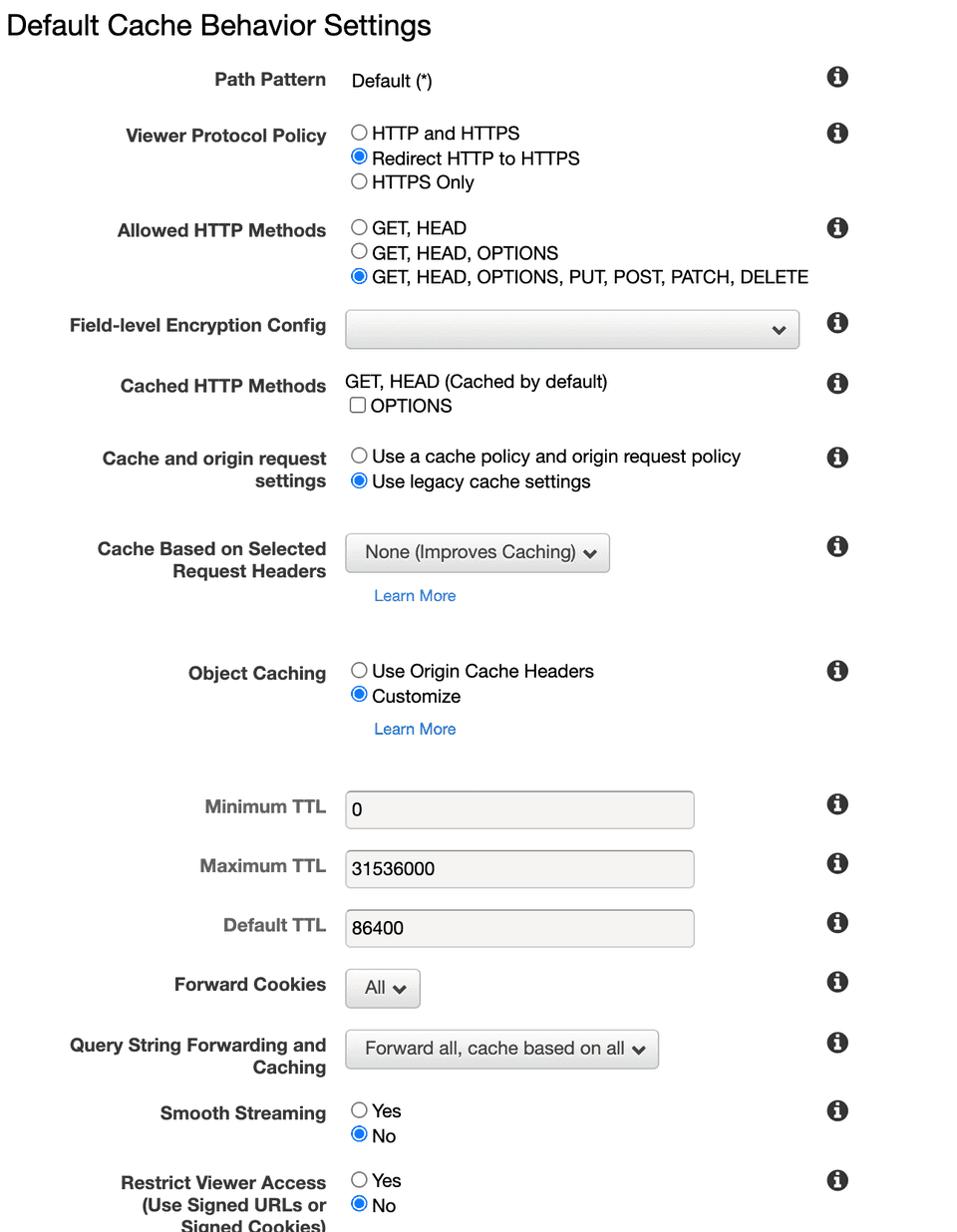Enable OPTIONS cached method checkbox
This screenshot has width=957, height=1232.
point(358,406)
